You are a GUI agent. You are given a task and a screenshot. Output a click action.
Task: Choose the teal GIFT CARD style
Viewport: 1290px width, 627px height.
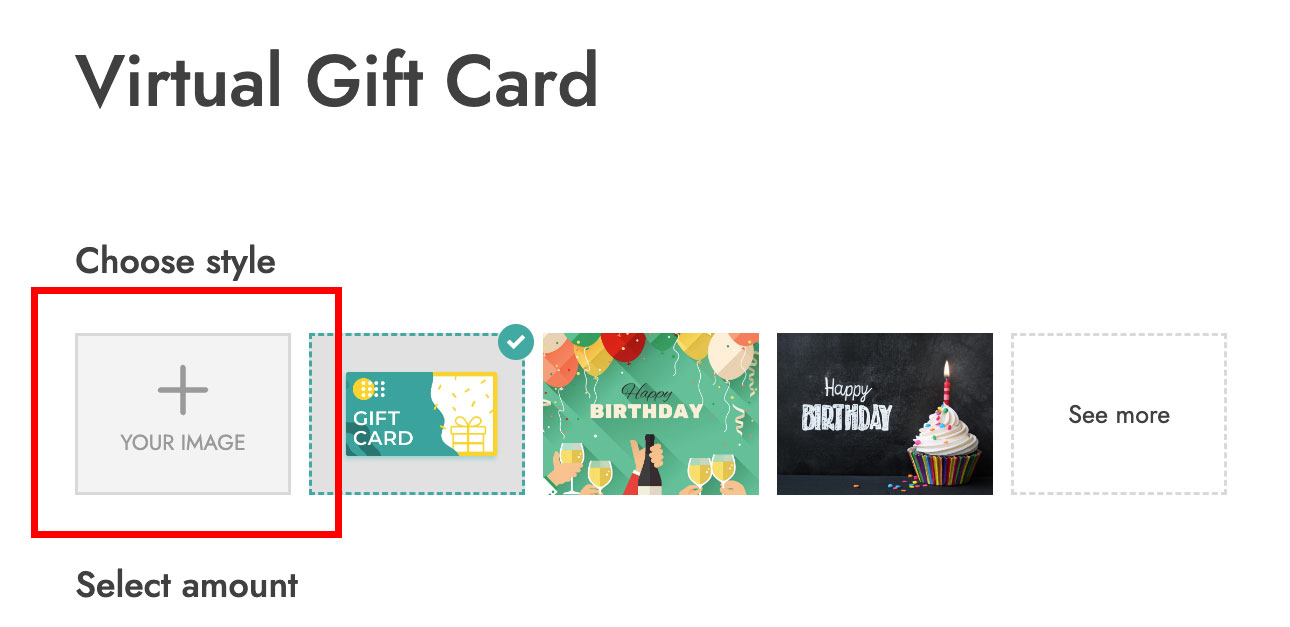click(x=417, y=414)
